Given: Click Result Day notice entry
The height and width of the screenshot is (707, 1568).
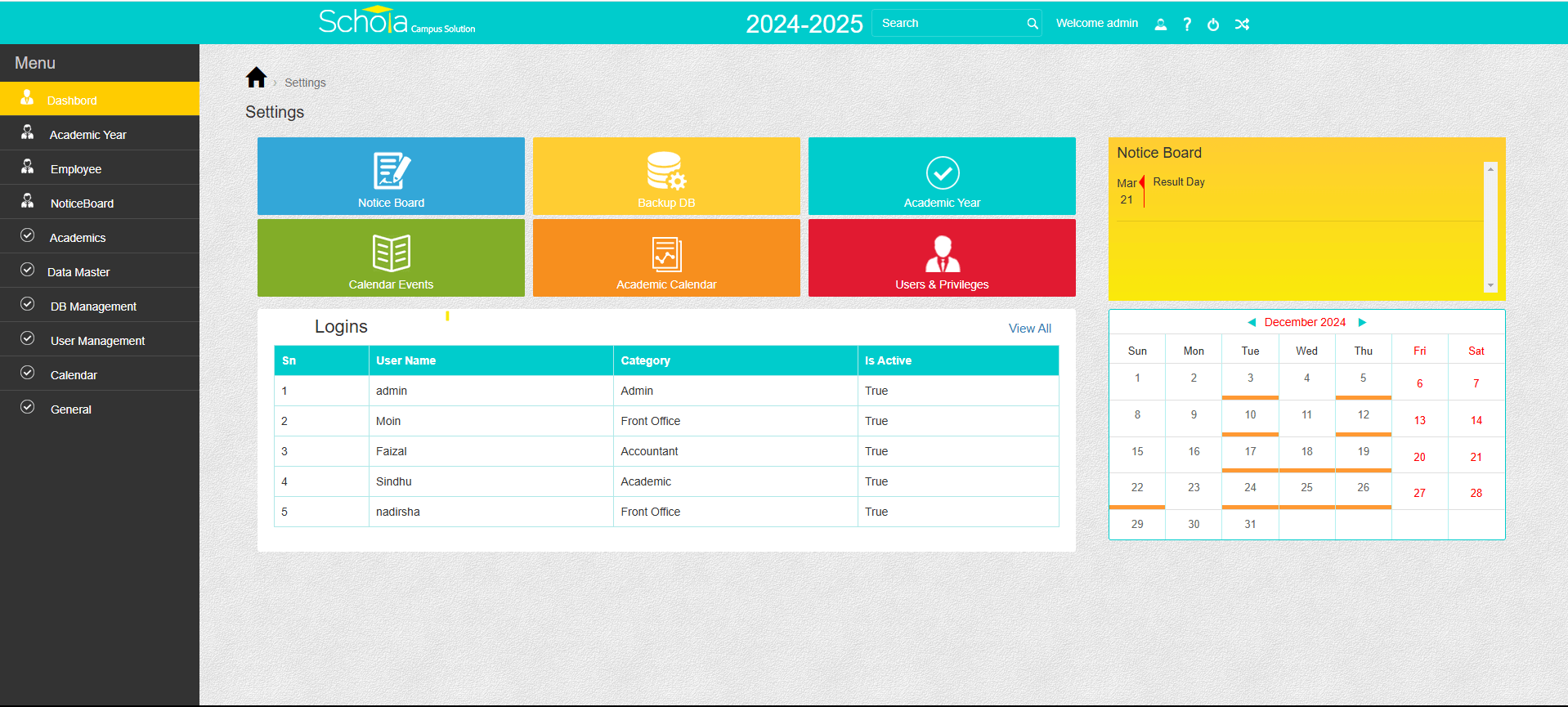Looking at the screenshot, I should [x=1179, y=181].
